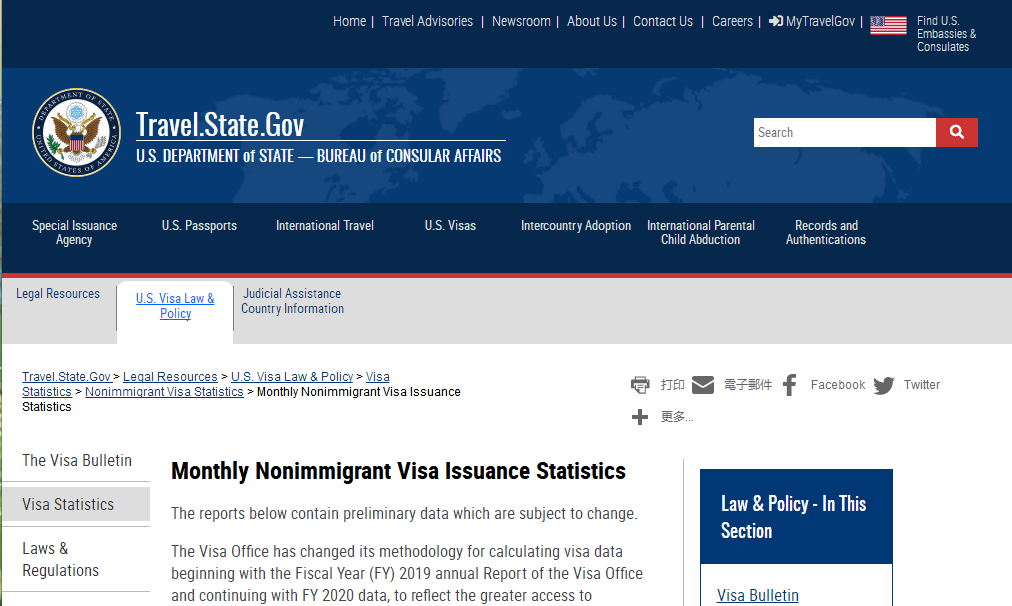Image resolution: width=1012 pixels, height=606 pixels.
Task: Go to Newsroom link
Action: [521, 21]
